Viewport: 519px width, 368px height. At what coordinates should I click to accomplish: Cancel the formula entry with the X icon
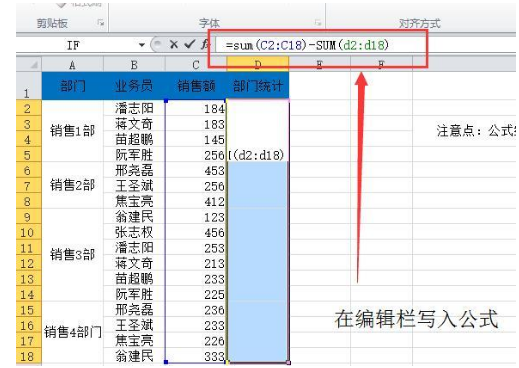tap(174, 44)
